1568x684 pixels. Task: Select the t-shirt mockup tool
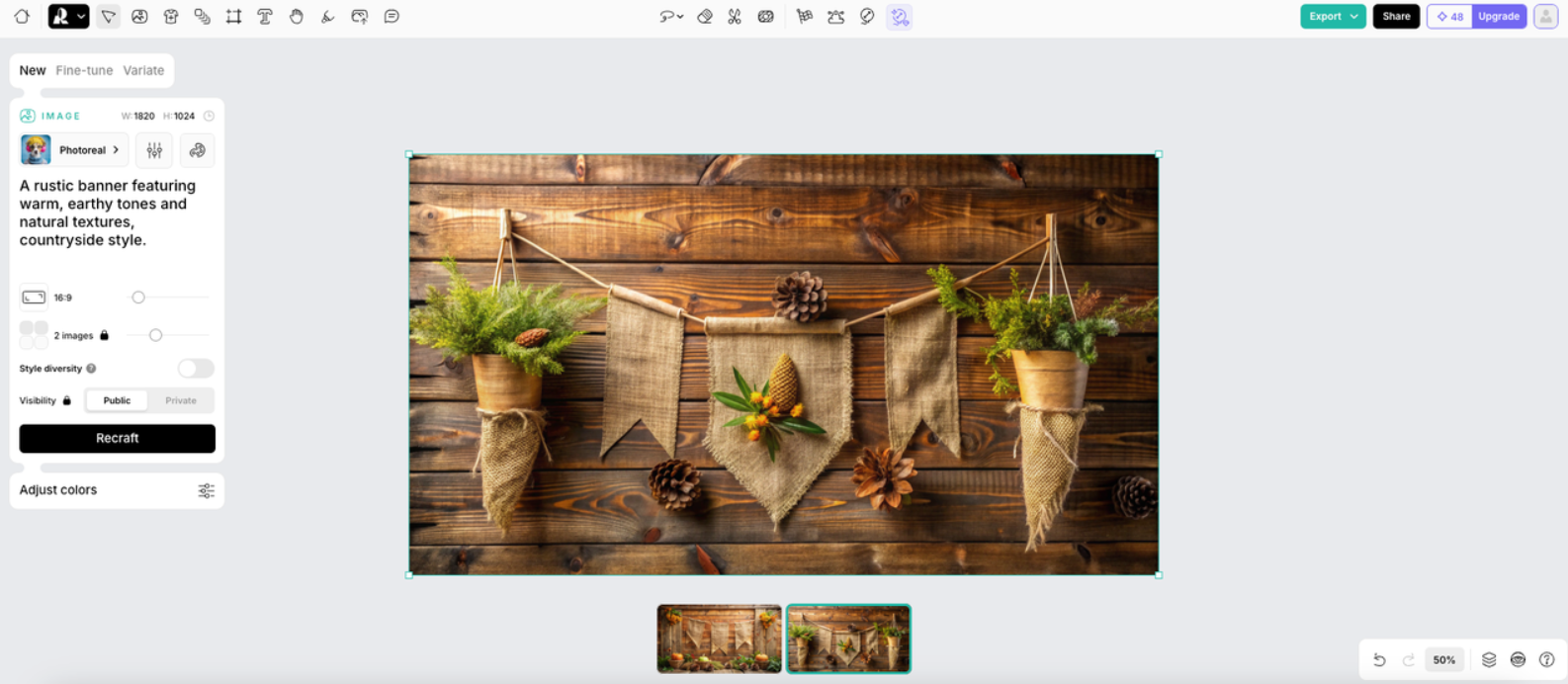click(171, 16)
